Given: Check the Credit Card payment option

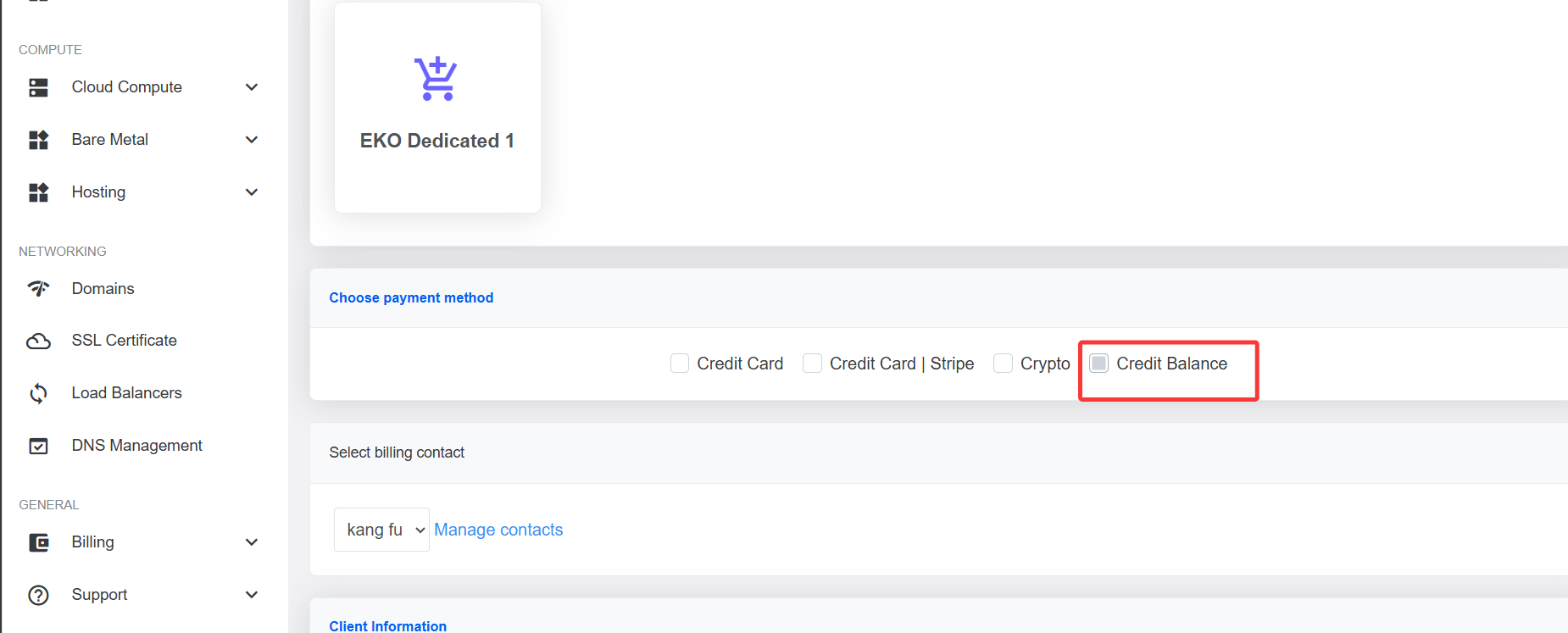Looking at the screenshot, I should click(x=680, y=364).
